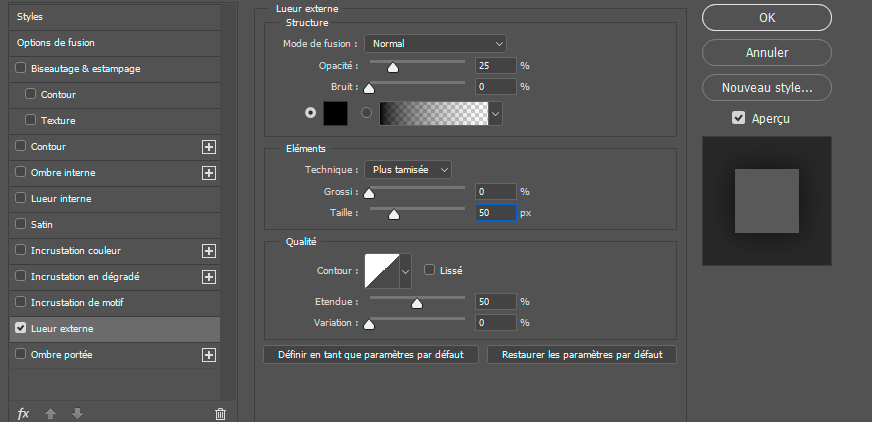Image resolution: width=872 pixels, height=422 pixels.
Task: Click the trash icon to delete effect
Action: (220, 414)
